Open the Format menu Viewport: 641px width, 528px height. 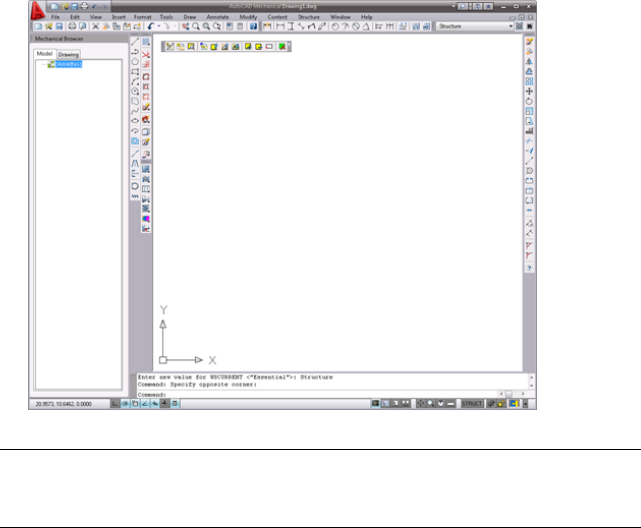click(x=143, y=17)
